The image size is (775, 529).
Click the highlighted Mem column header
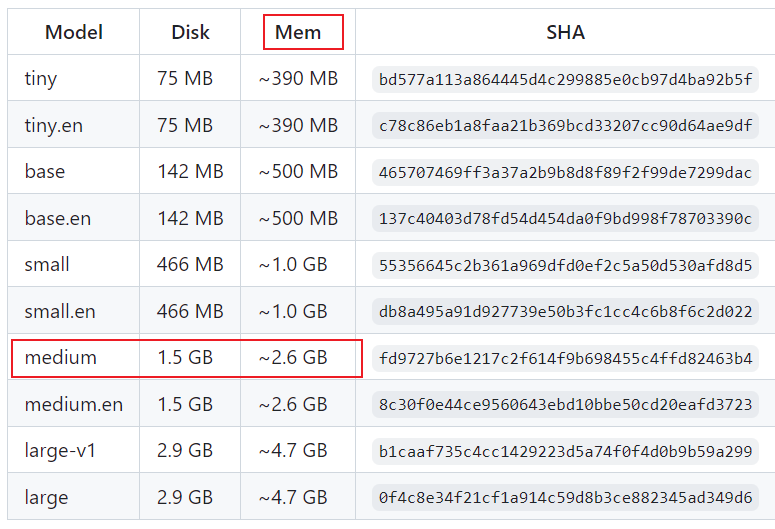point(298,33)
